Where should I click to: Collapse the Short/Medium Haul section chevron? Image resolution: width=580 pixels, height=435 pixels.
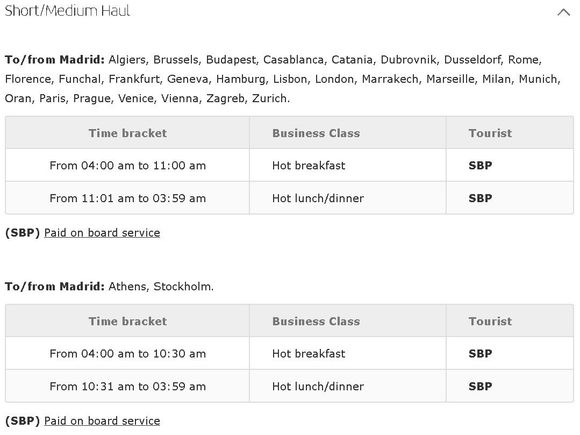pos(563,12)
